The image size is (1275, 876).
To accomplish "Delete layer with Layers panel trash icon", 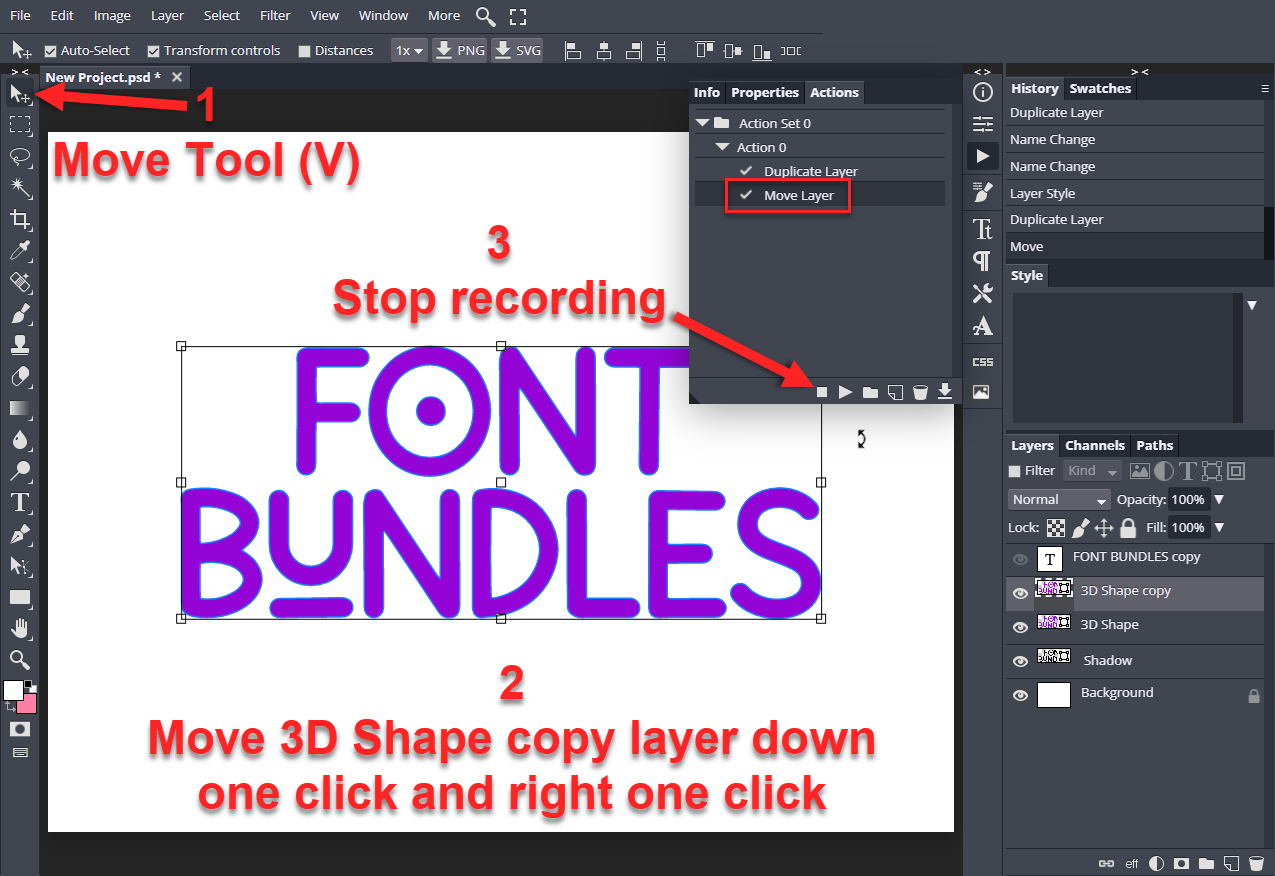I will click(x=1255, y=863).
